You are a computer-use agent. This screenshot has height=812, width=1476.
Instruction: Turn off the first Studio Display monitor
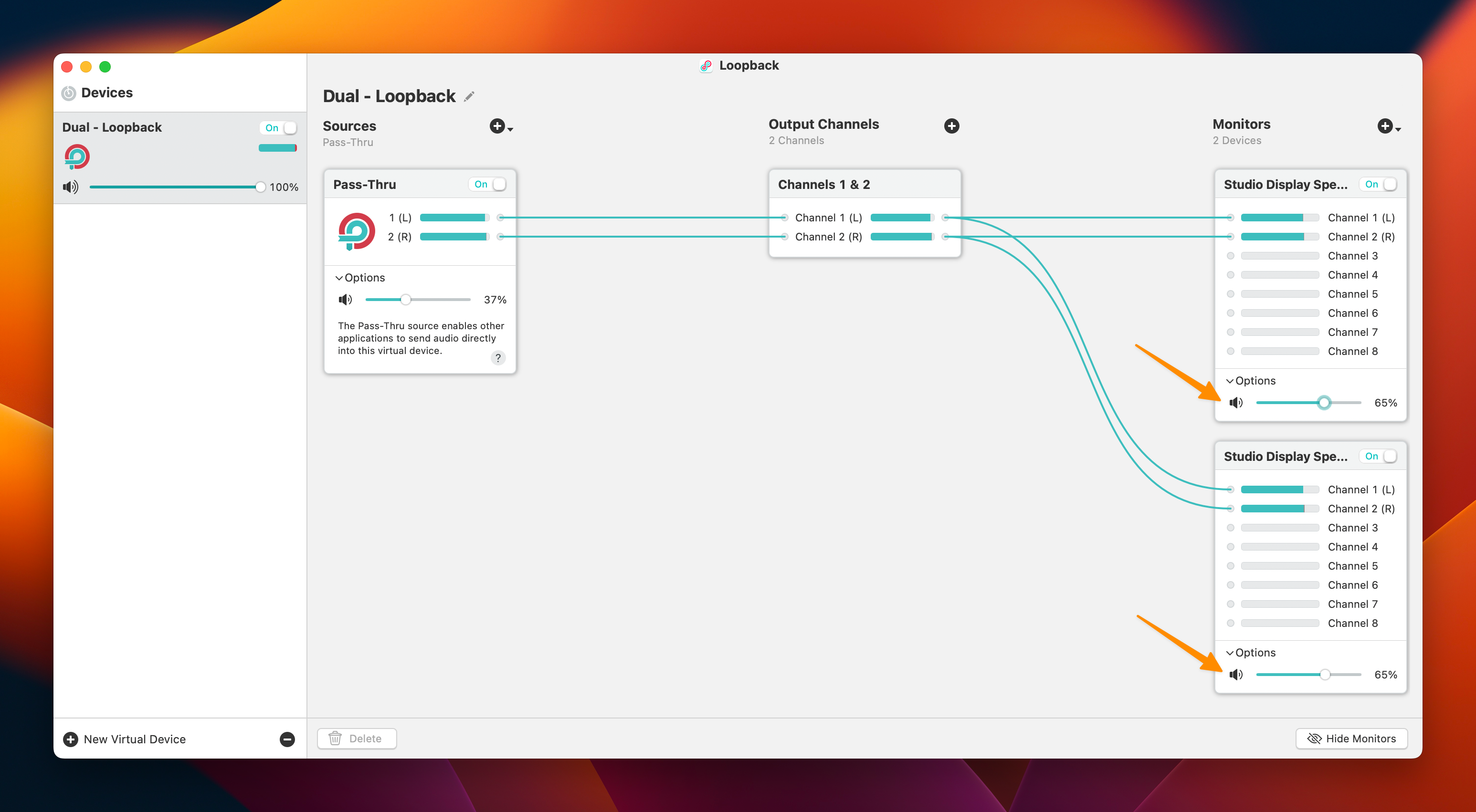coord(1378,184)
